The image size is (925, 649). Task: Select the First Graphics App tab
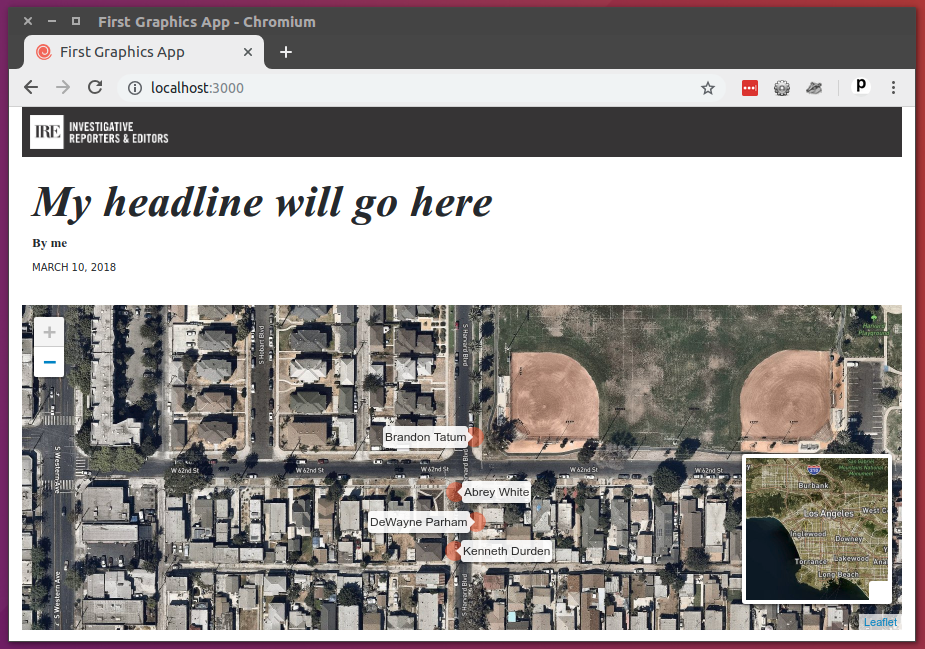(x=122, y=52)
